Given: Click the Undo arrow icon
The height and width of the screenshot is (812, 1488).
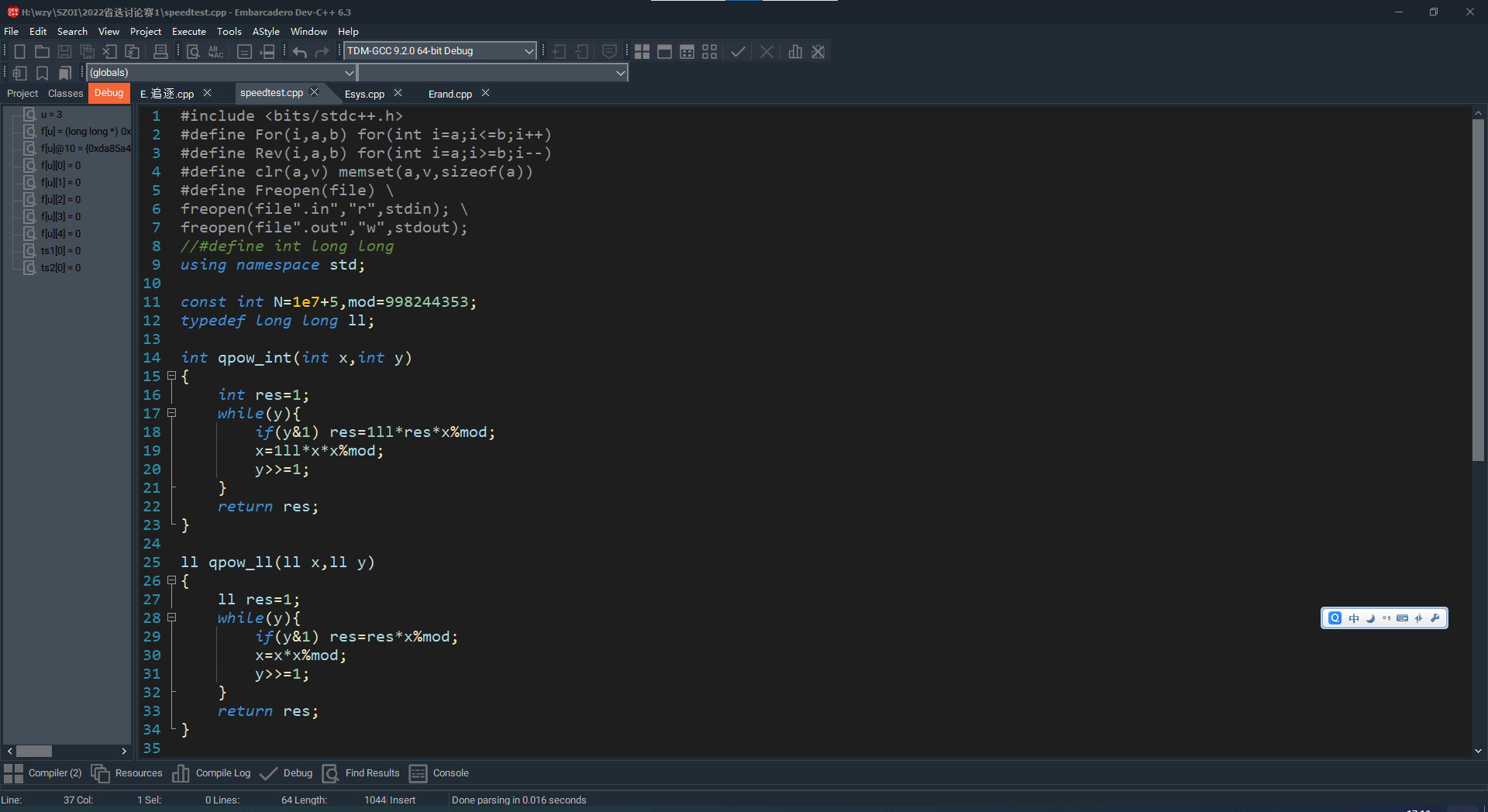Looking at the screenshot, I should tap(300, 51).
